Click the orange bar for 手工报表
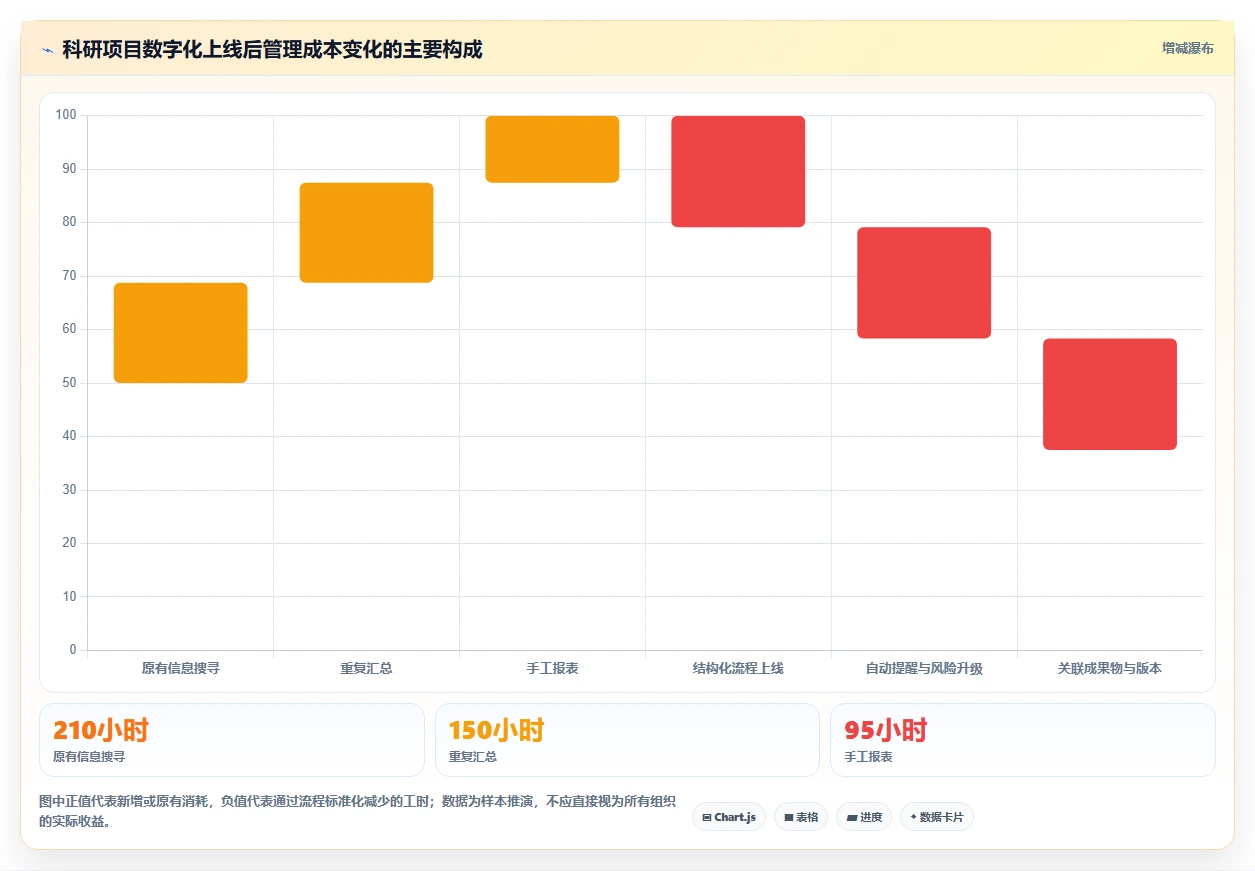 coord(552,149)
